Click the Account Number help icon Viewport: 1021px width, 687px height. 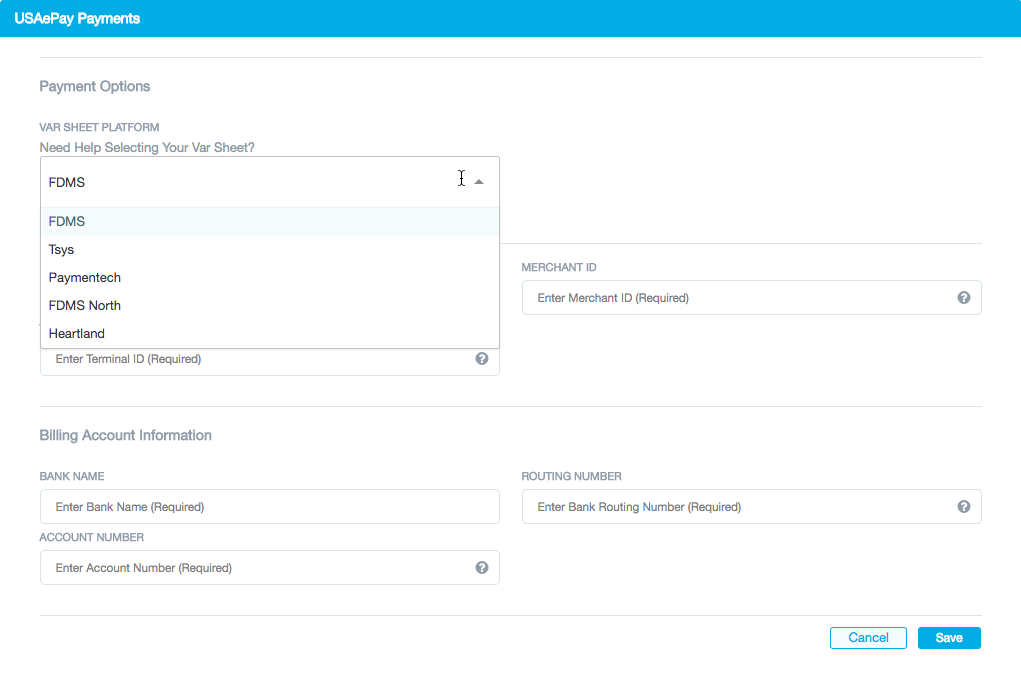[482, 568]
